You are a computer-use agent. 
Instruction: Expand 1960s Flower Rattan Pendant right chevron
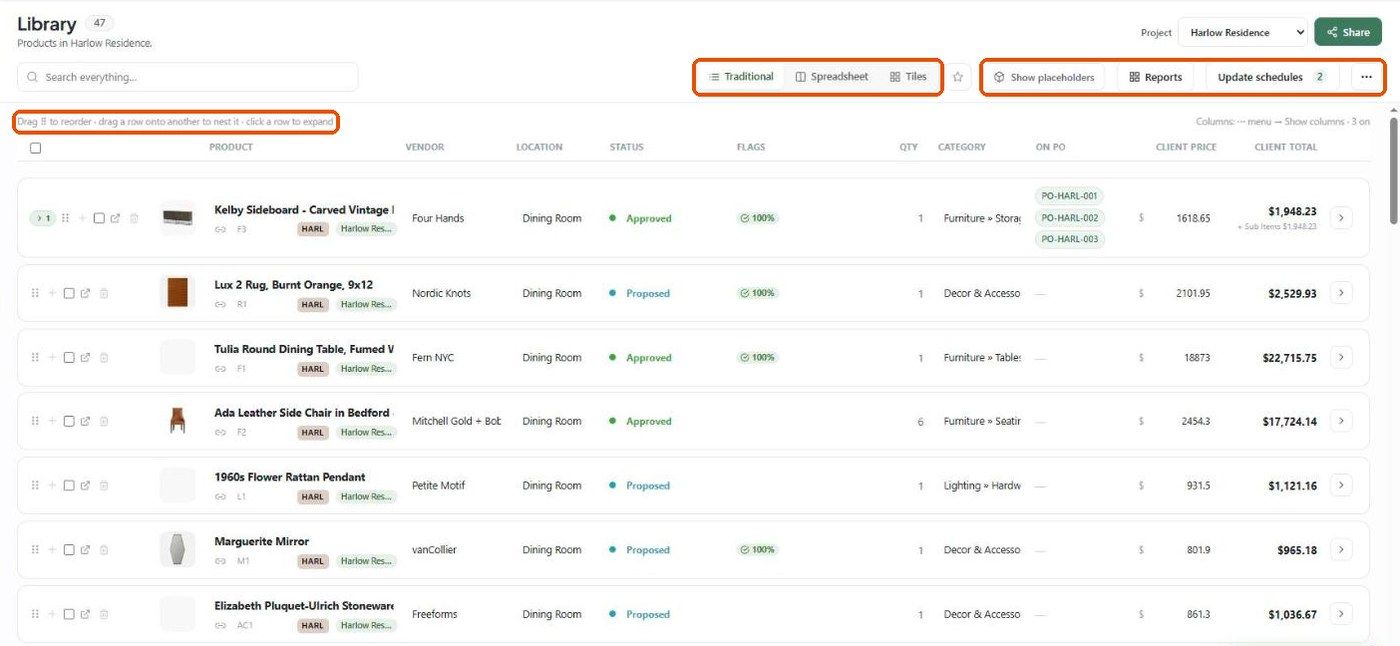[1341, 485]
